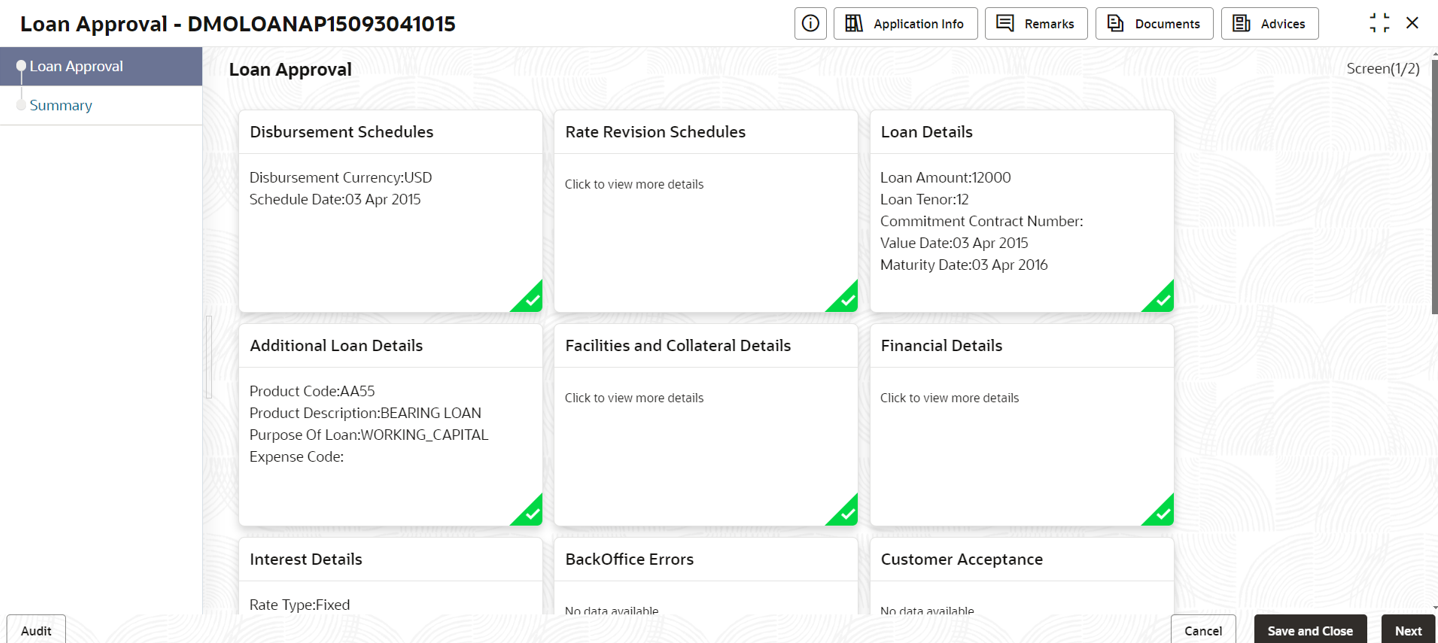This screenshot has width=1438, height=643.
Task: Click green checkmark on Disbursement Schedules tile
Action: 527,297
